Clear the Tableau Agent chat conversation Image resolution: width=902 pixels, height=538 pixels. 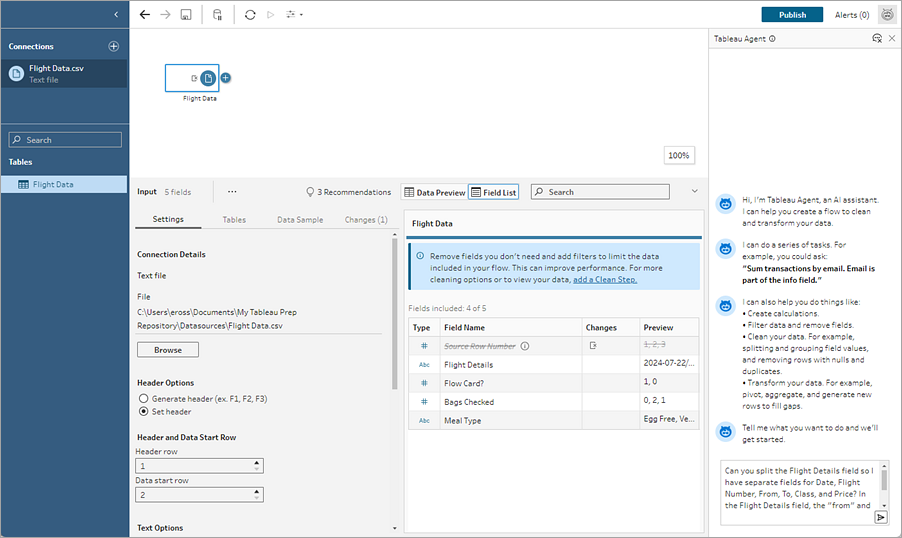click(877, 38)
